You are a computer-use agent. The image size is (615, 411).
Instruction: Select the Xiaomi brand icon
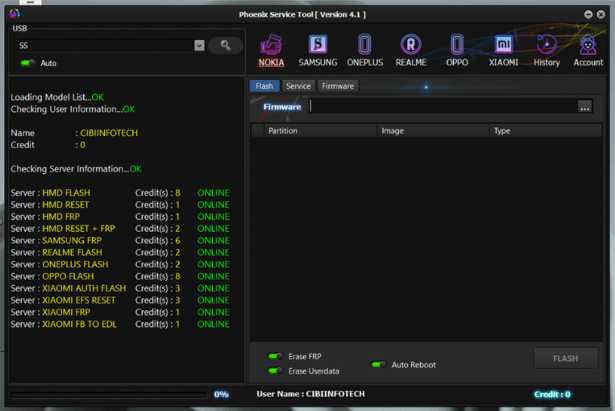[x=503, y=49]
